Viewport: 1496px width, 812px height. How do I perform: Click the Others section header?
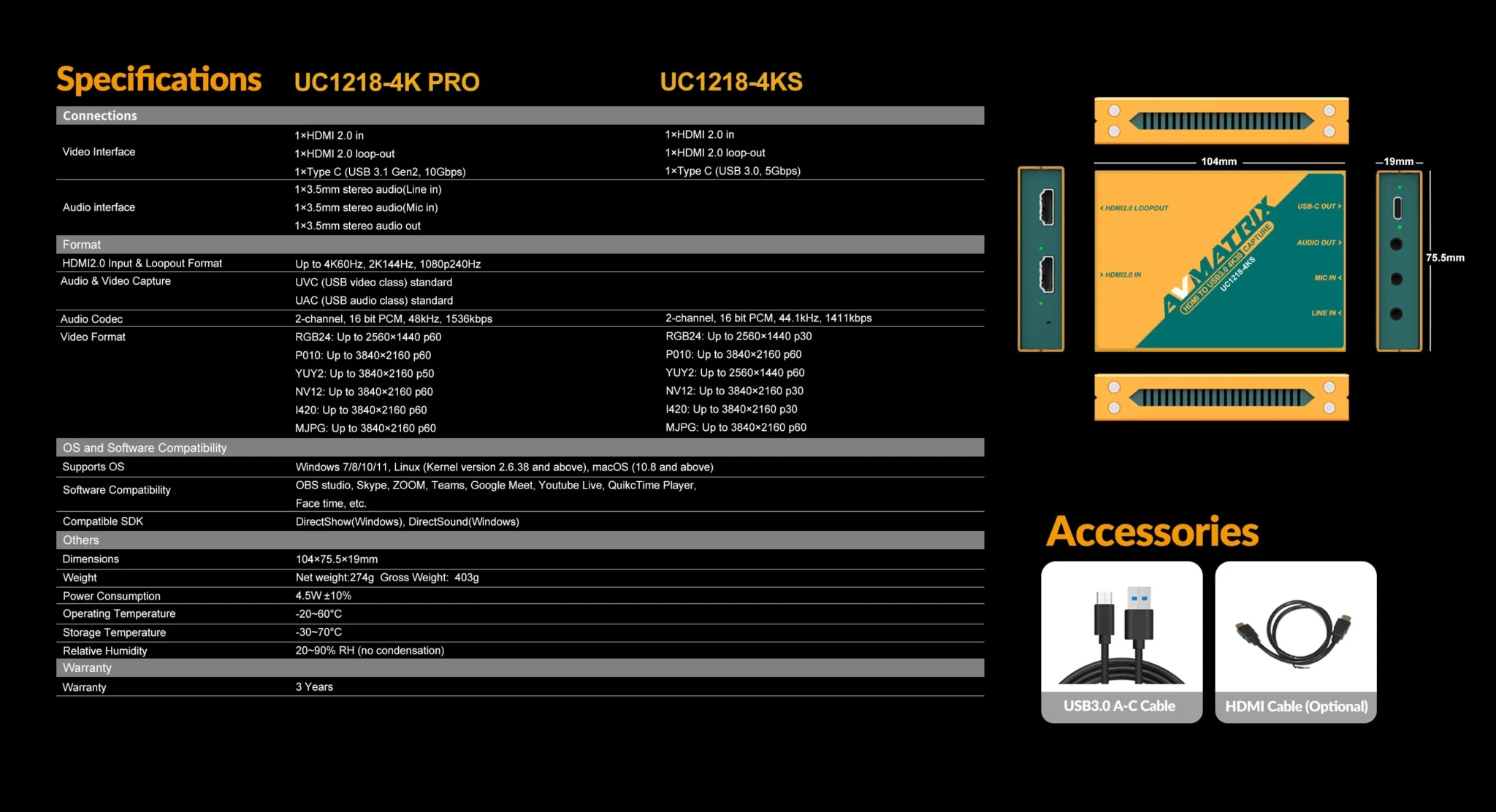tap(80, 540)
